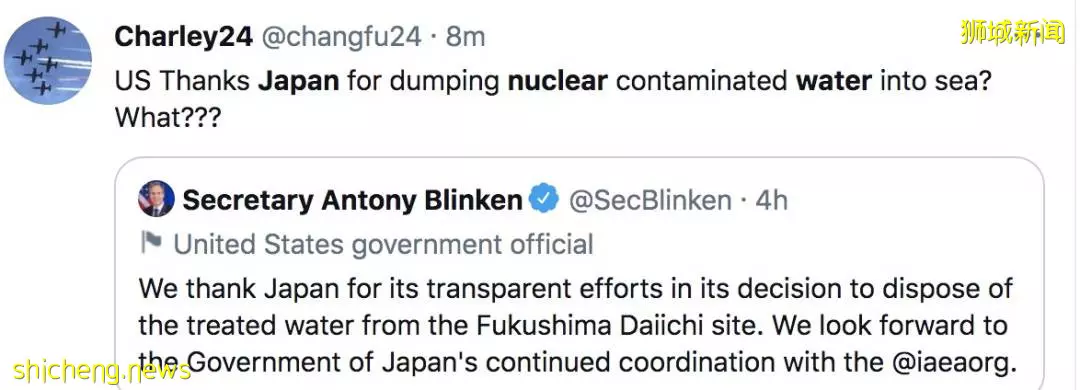Click the bold word nuclear in tweet
1080x390 pixels.
click(x=558, y=81)
